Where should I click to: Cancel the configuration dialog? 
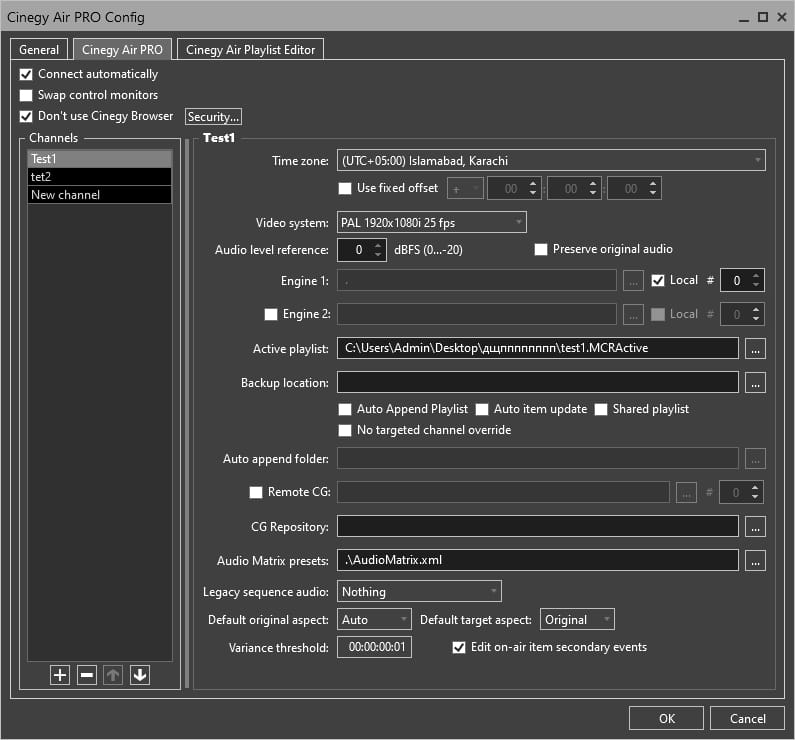pyautogui.click(x=747, y=718)
